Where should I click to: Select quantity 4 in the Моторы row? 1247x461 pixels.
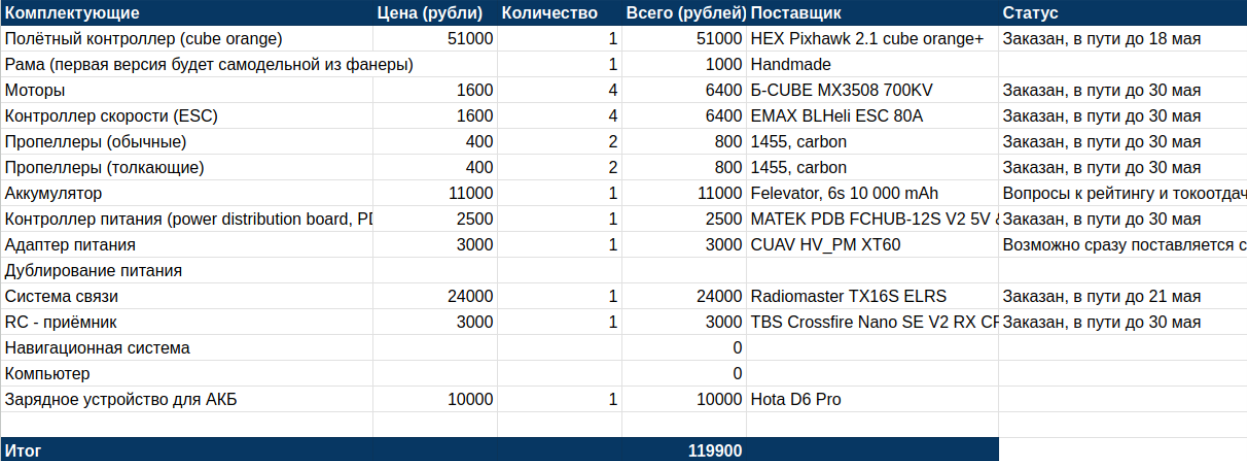tap(559, 90)
